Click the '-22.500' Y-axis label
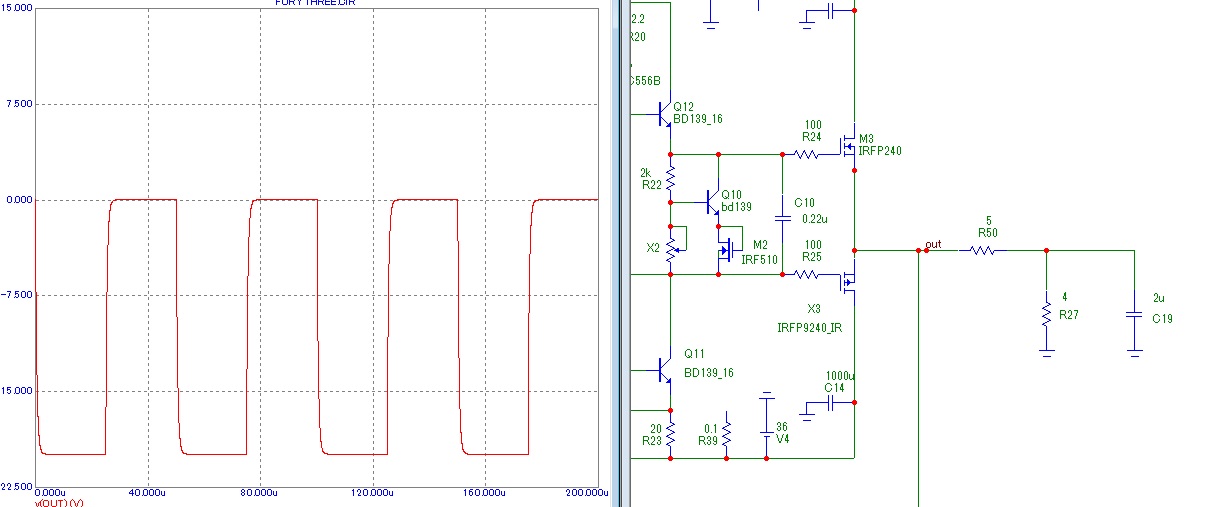 point(15,487)
